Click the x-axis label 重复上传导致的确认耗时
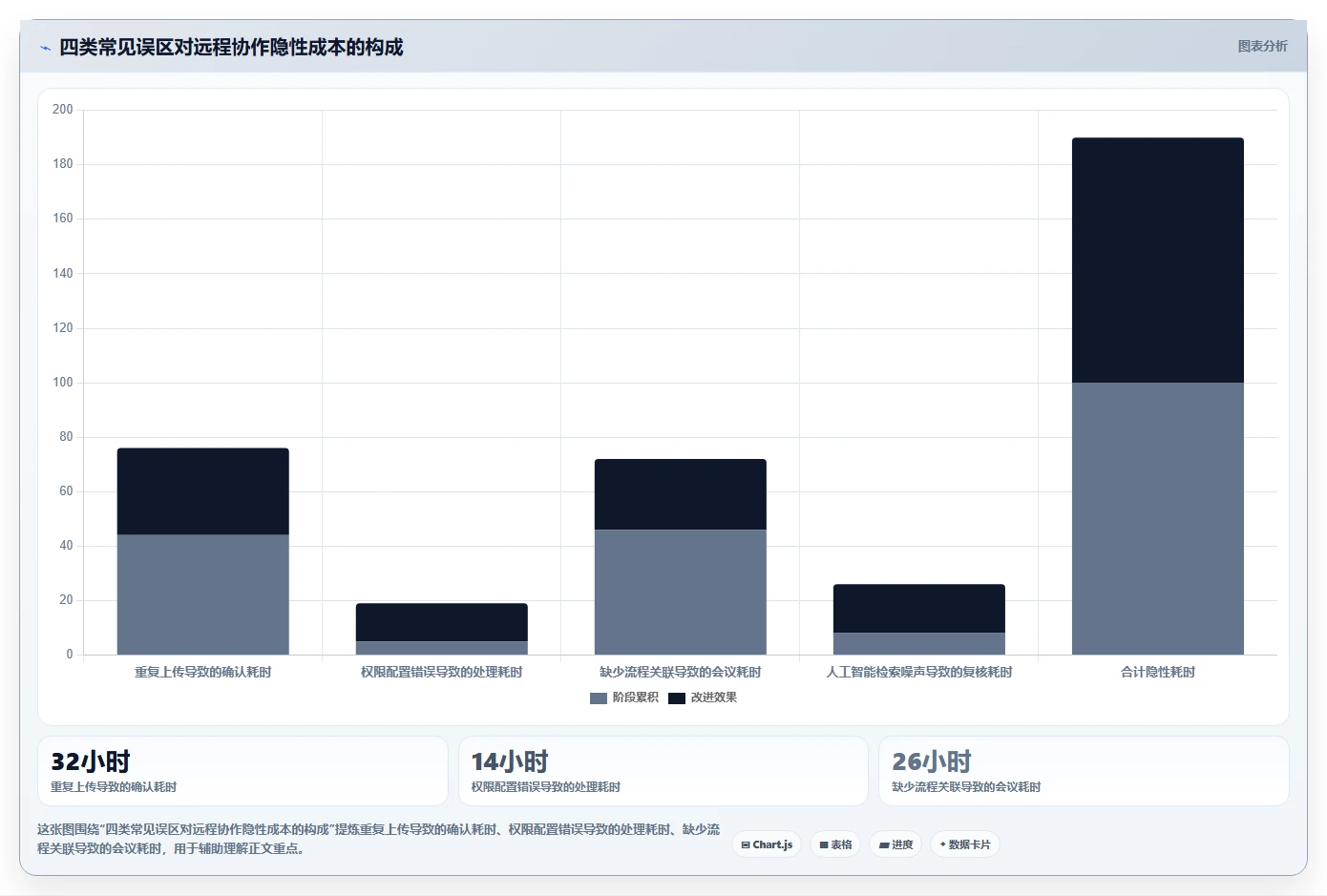Image resolution: width=1327 pixels, height=896 pixels. click(x=203, y=672)
